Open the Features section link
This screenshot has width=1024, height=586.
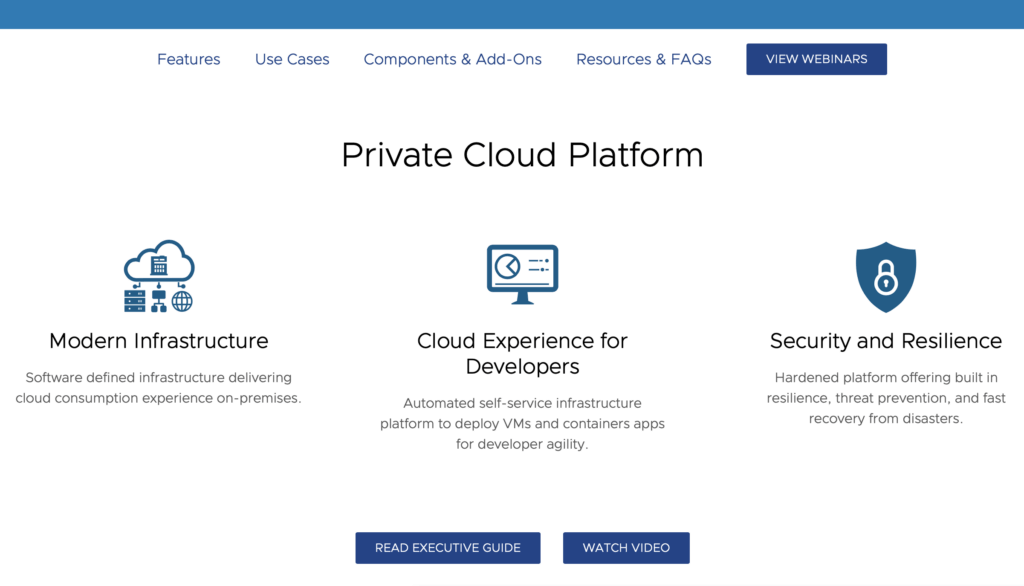188,59
